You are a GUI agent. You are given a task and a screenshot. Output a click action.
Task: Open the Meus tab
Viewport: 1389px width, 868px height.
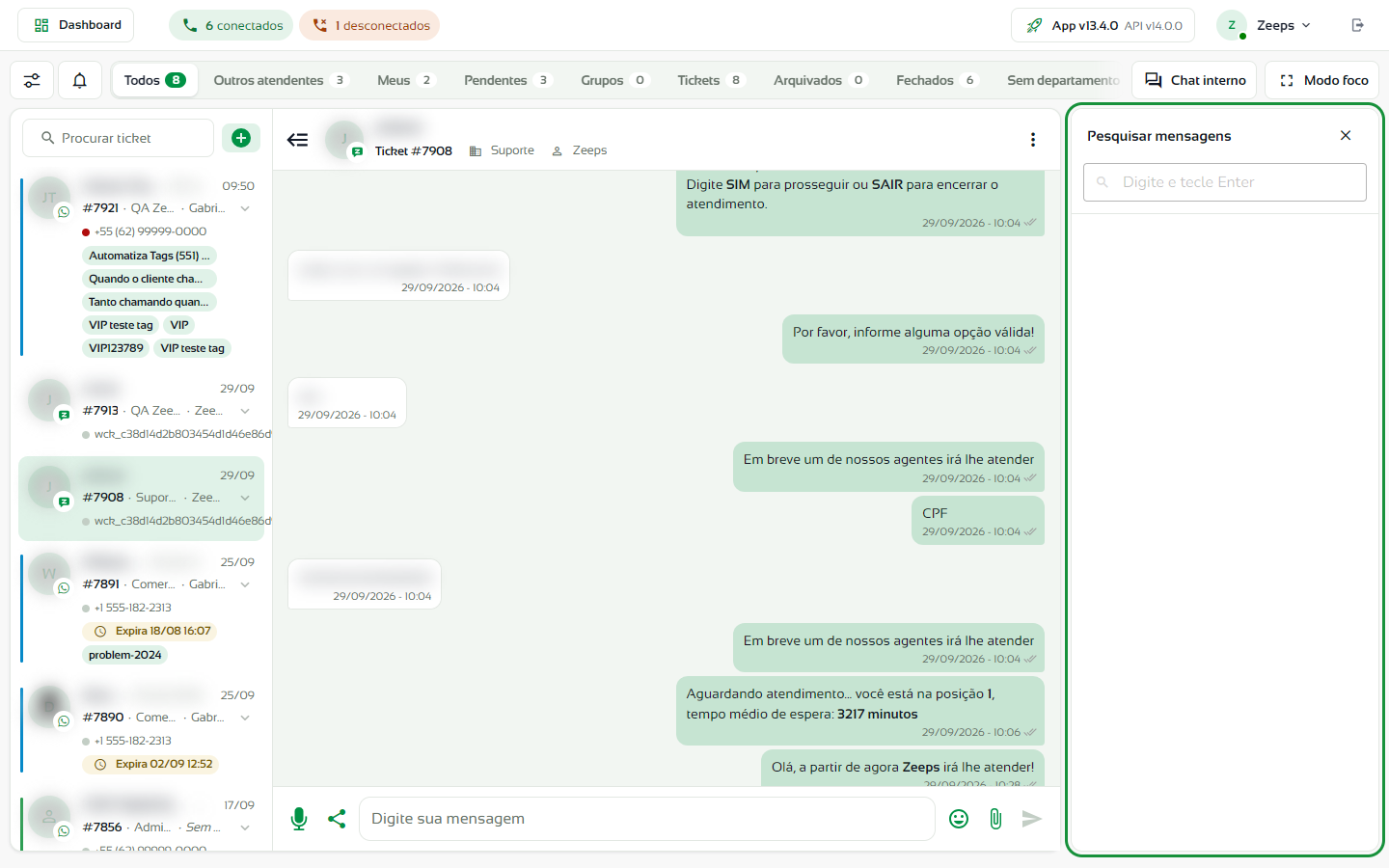405,80
